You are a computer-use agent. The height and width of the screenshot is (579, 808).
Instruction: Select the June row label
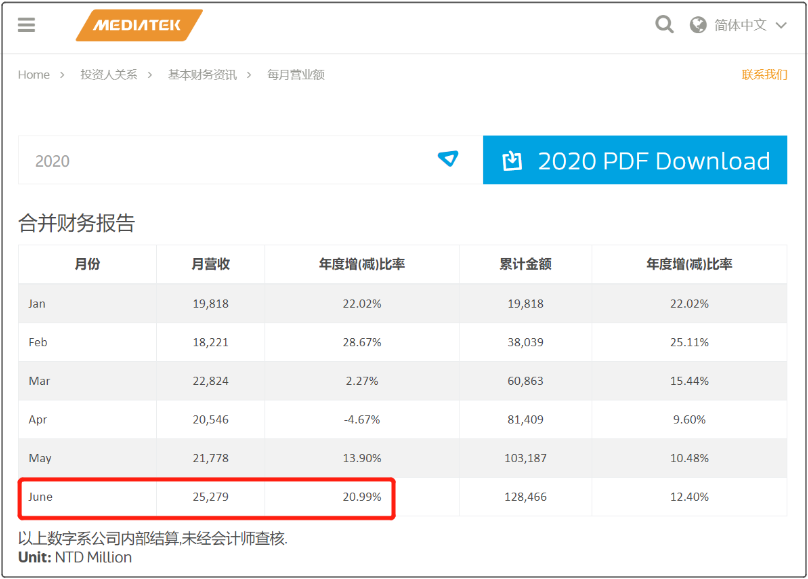pos(41,496)
